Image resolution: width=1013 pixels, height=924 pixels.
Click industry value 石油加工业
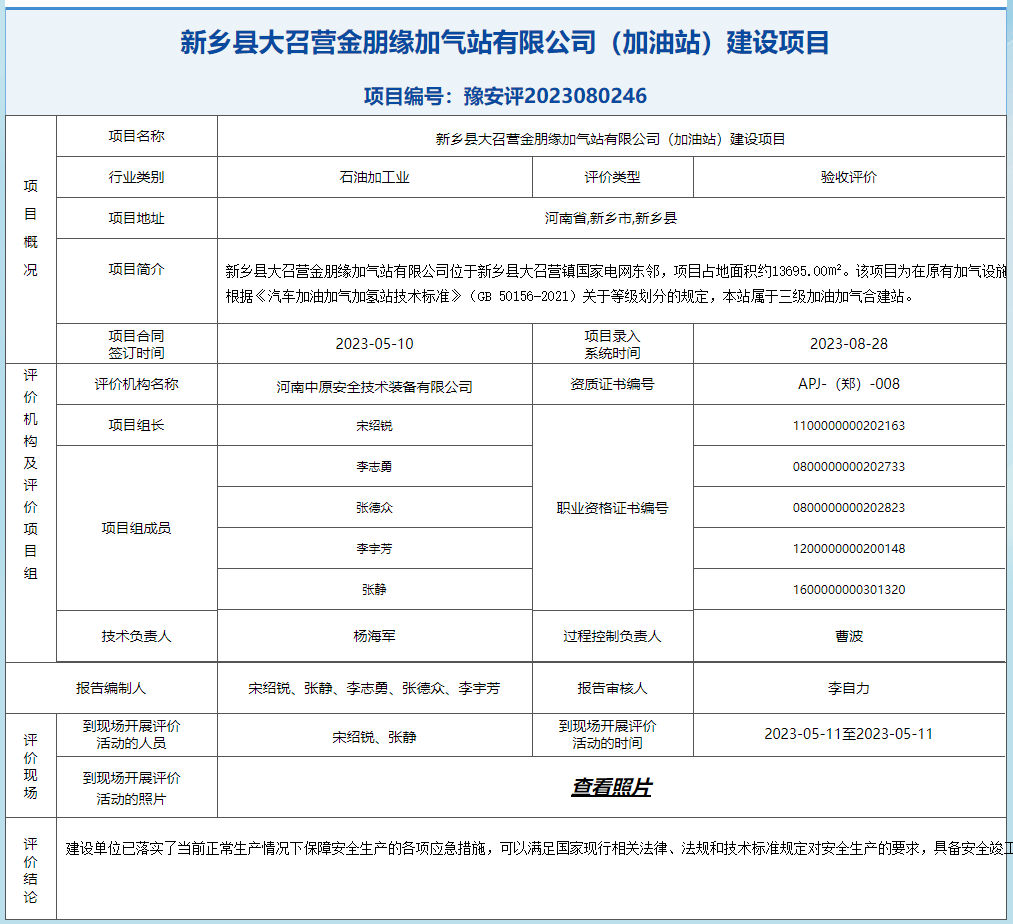(x=375, y=177)
